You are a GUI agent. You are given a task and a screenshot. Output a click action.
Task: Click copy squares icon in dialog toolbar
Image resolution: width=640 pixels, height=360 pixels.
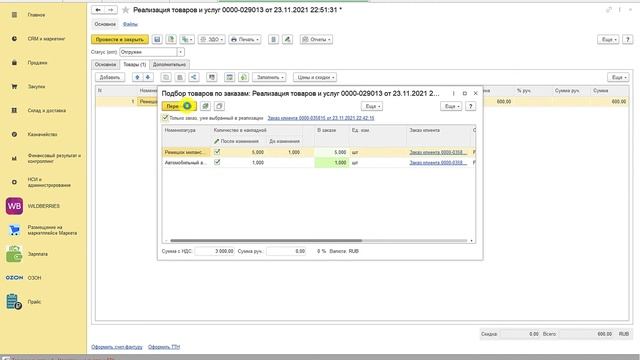[x=219, y=106]
